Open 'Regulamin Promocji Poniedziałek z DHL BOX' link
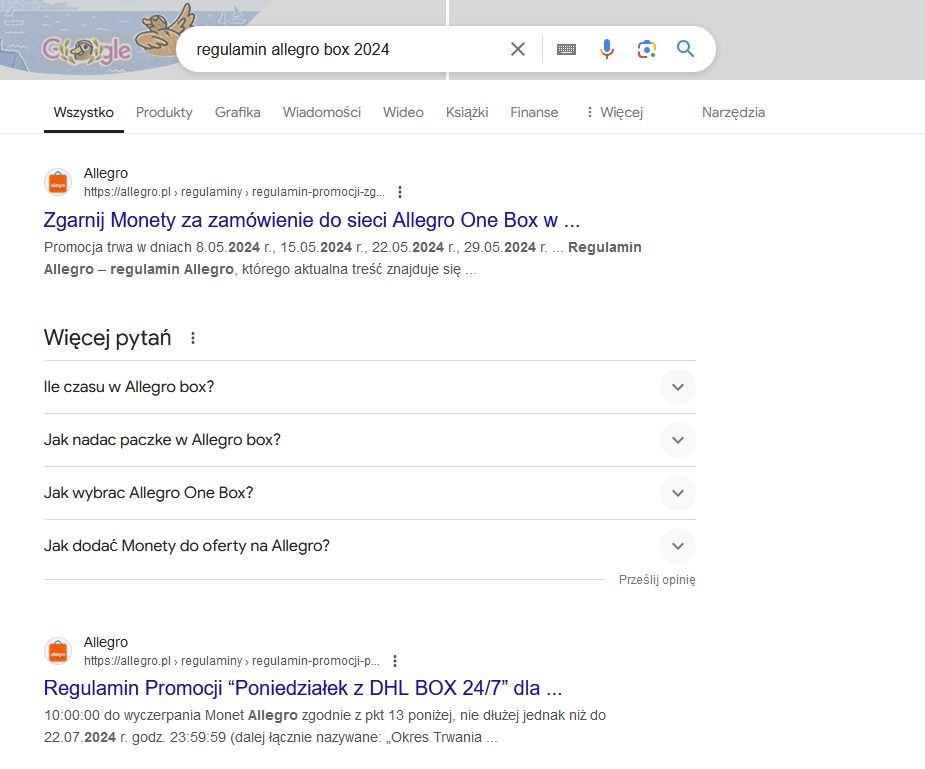 click(x=303, y=688)
